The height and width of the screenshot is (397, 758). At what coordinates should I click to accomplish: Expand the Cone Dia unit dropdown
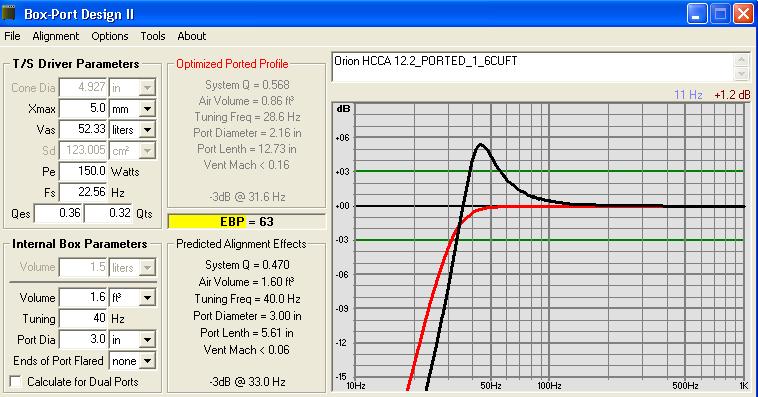(x=147, y=88)
